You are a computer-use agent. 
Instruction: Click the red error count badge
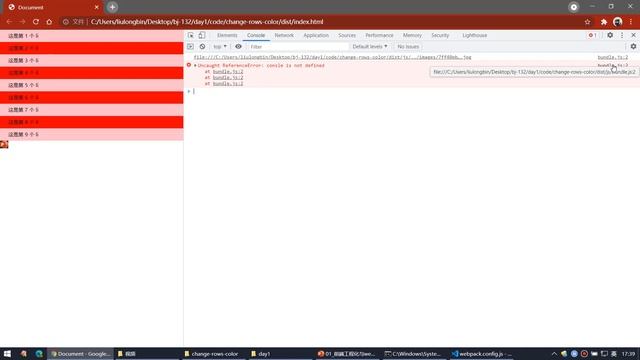[x=593, y=36]
